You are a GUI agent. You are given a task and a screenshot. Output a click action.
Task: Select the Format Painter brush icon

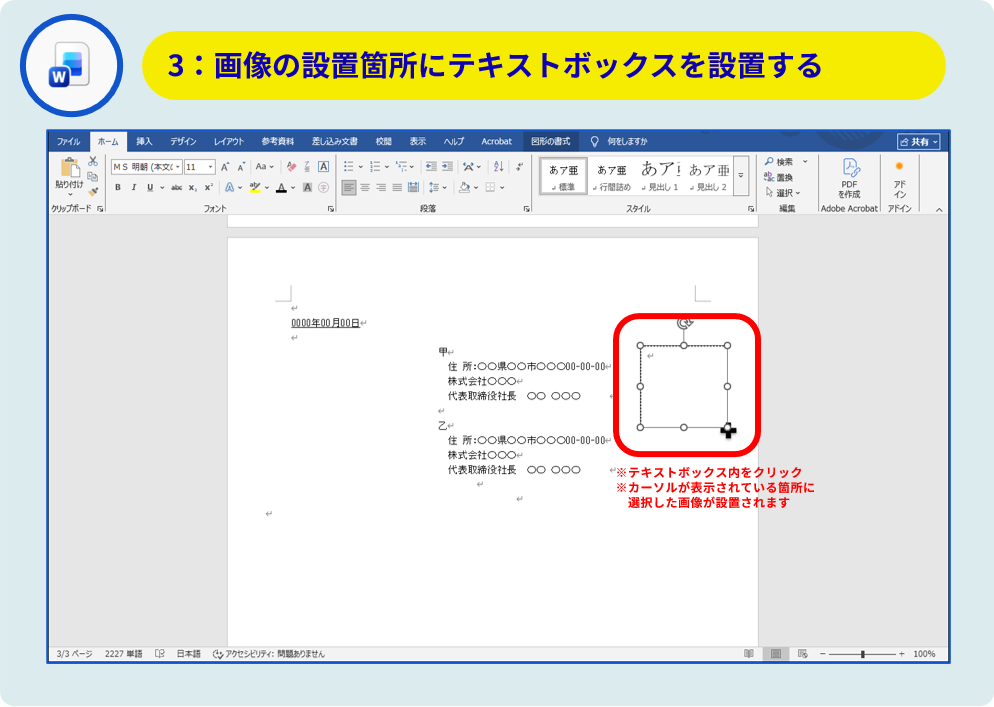click(x=93, y=191)
